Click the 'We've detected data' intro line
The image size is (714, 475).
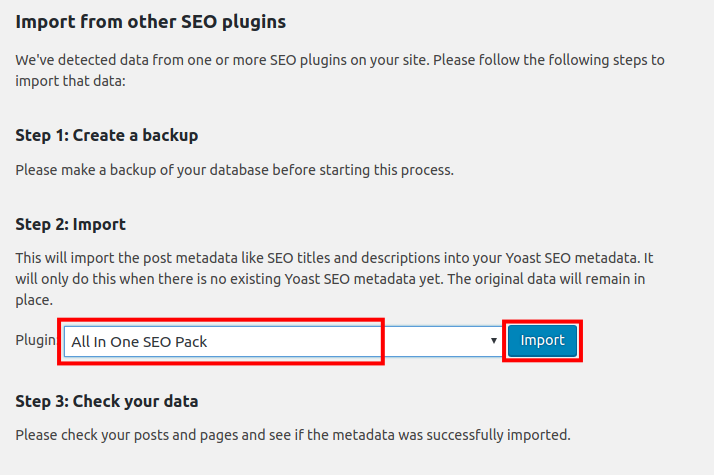[x=340, y=60]
